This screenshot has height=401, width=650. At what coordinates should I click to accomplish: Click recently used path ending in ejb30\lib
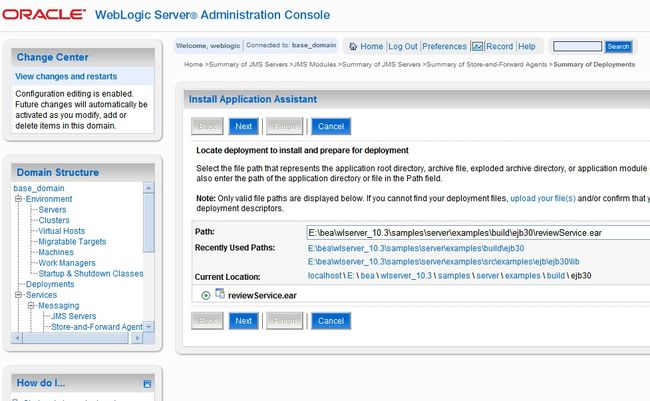[x=444, y=262]
